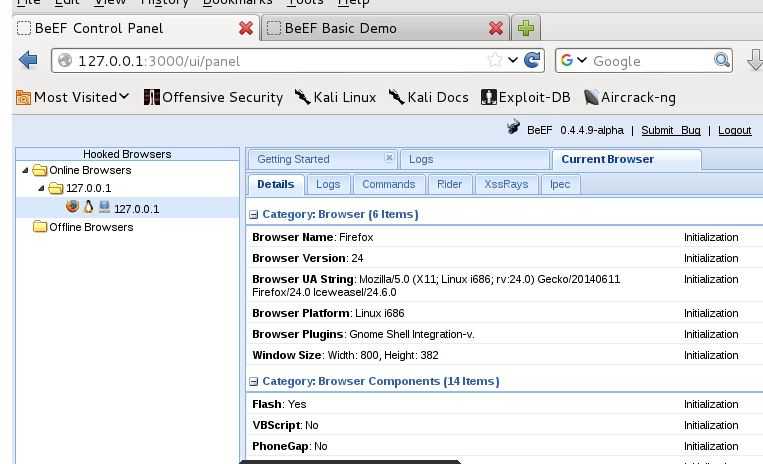Click the Hooked Browsers panel header
Screen dimensions: 763x464
pos(127,154)
